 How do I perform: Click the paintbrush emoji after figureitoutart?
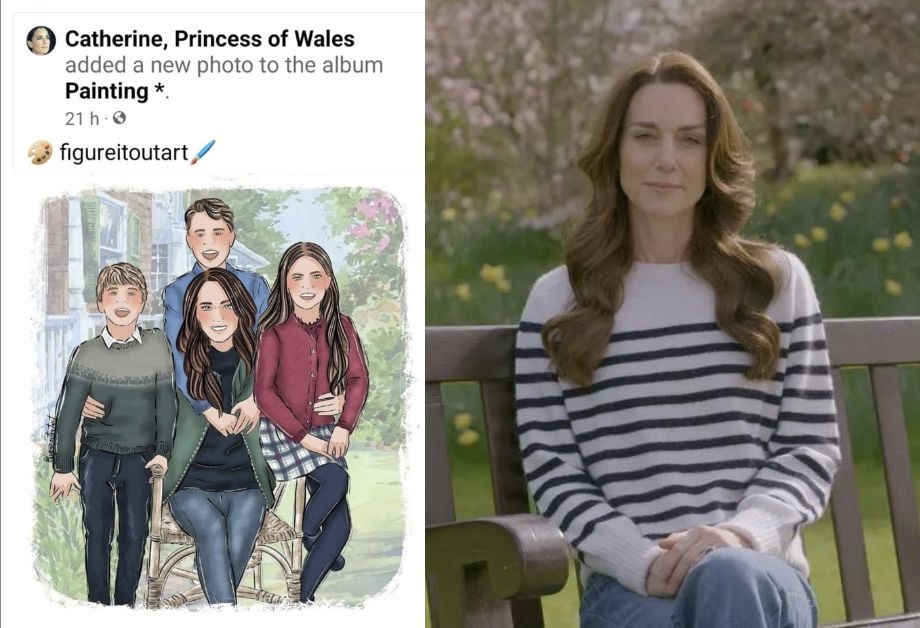203,152
